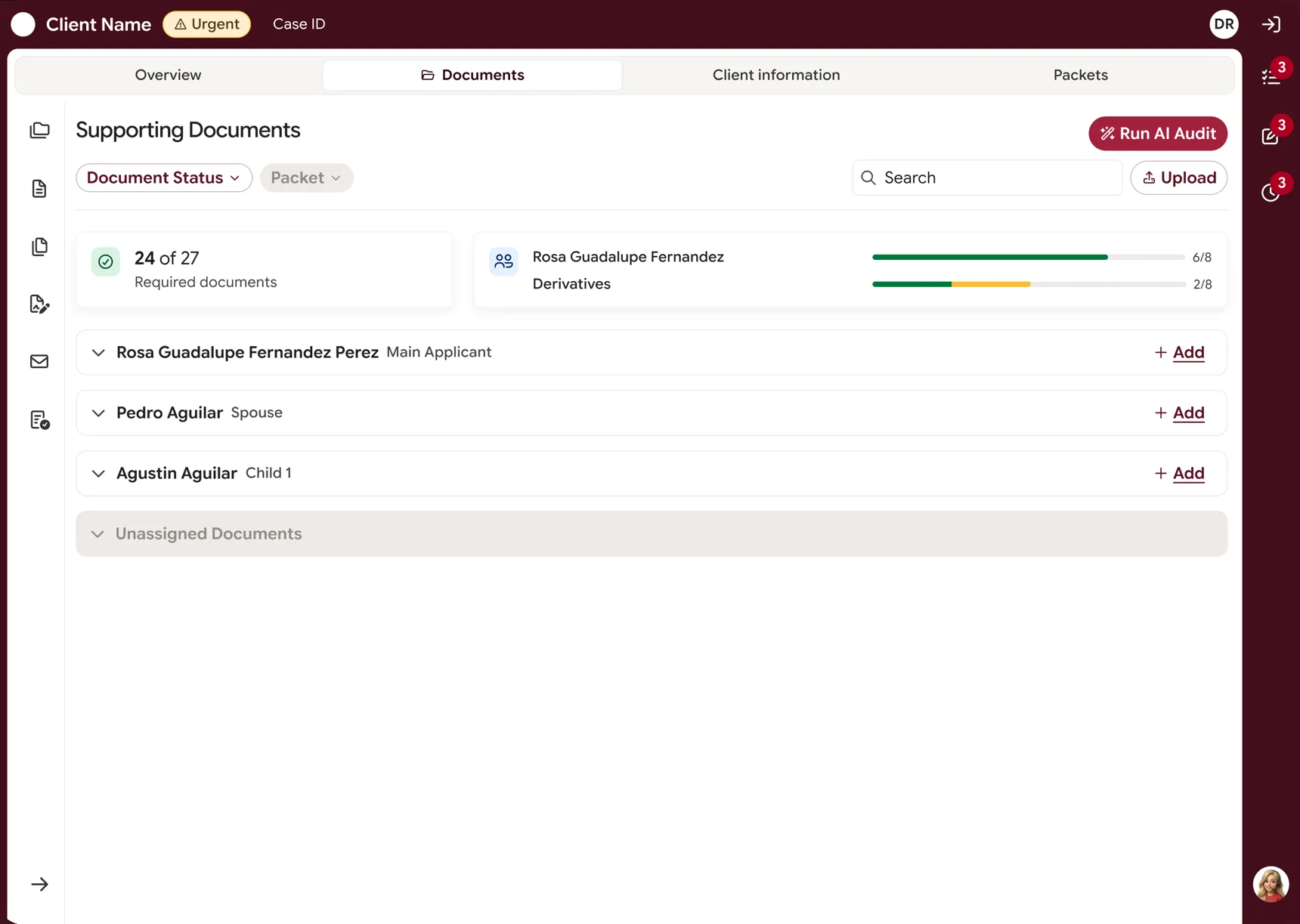This screenshot has width=1300, height=924.
Task: Click the white client circle avatar
Action: 23,24
